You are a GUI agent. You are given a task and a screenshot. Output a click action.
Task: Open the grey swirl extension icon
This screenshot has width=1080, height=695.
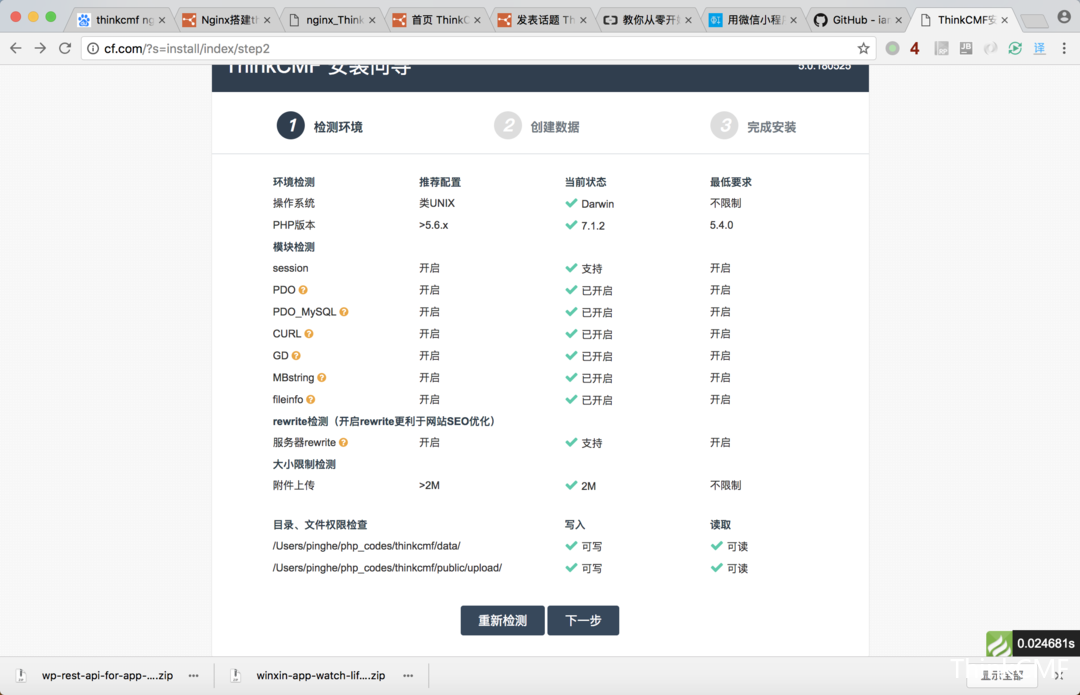tap(990, 48)
